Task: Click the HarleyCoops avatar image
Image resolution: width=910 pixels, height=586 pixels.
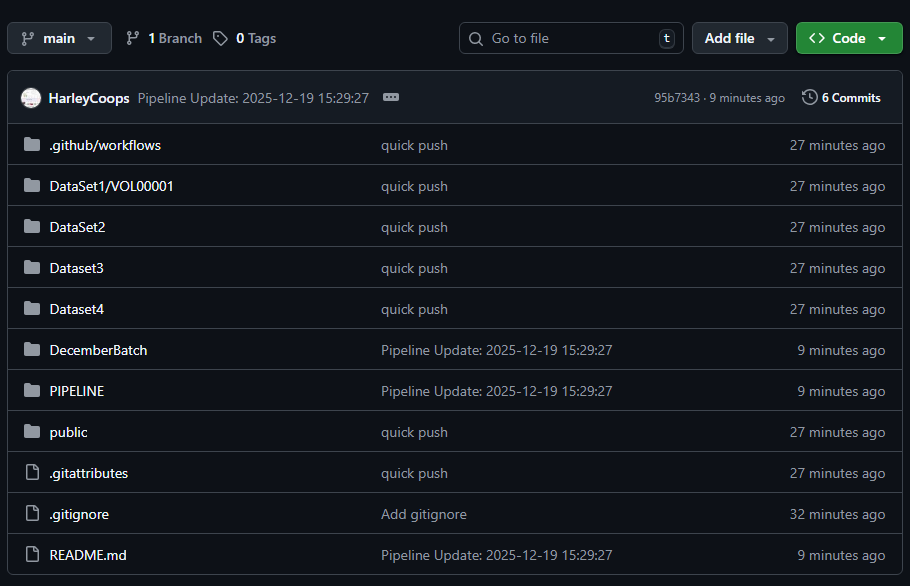Action: [31, 98]
